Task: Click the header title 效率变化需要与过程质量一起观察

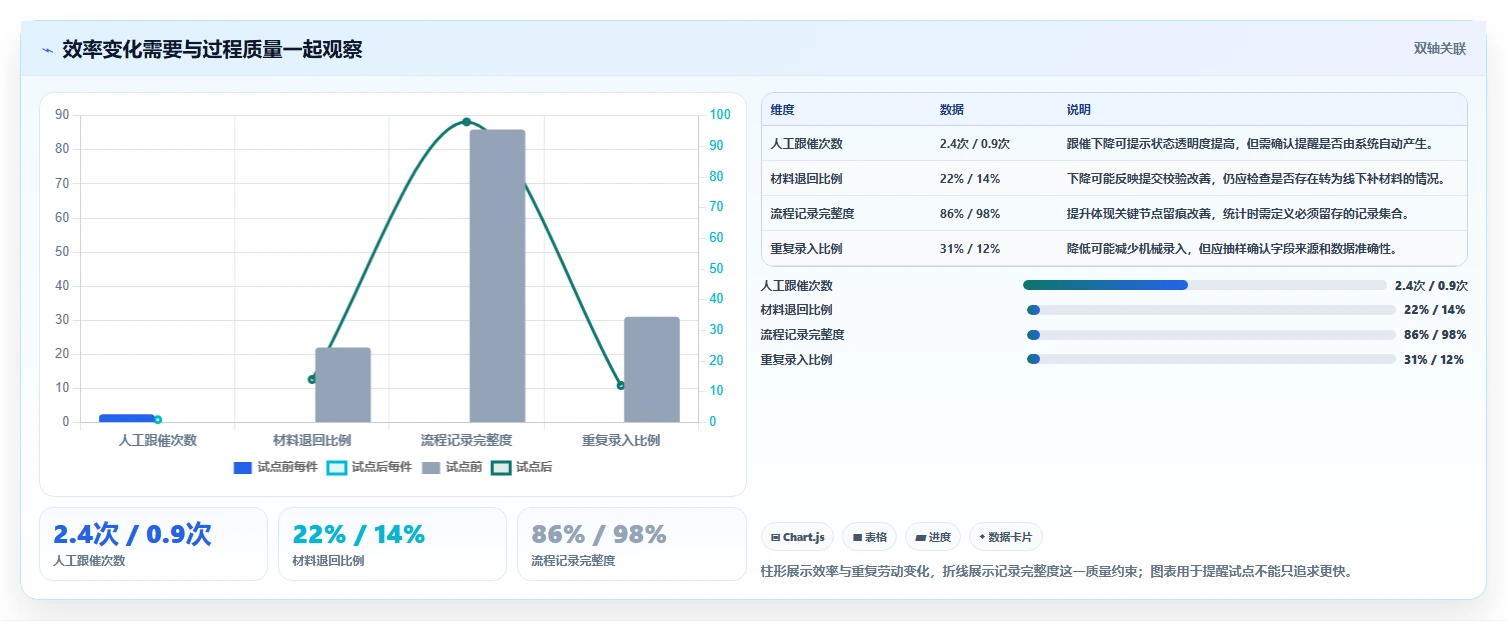Action: pos(212,50)
